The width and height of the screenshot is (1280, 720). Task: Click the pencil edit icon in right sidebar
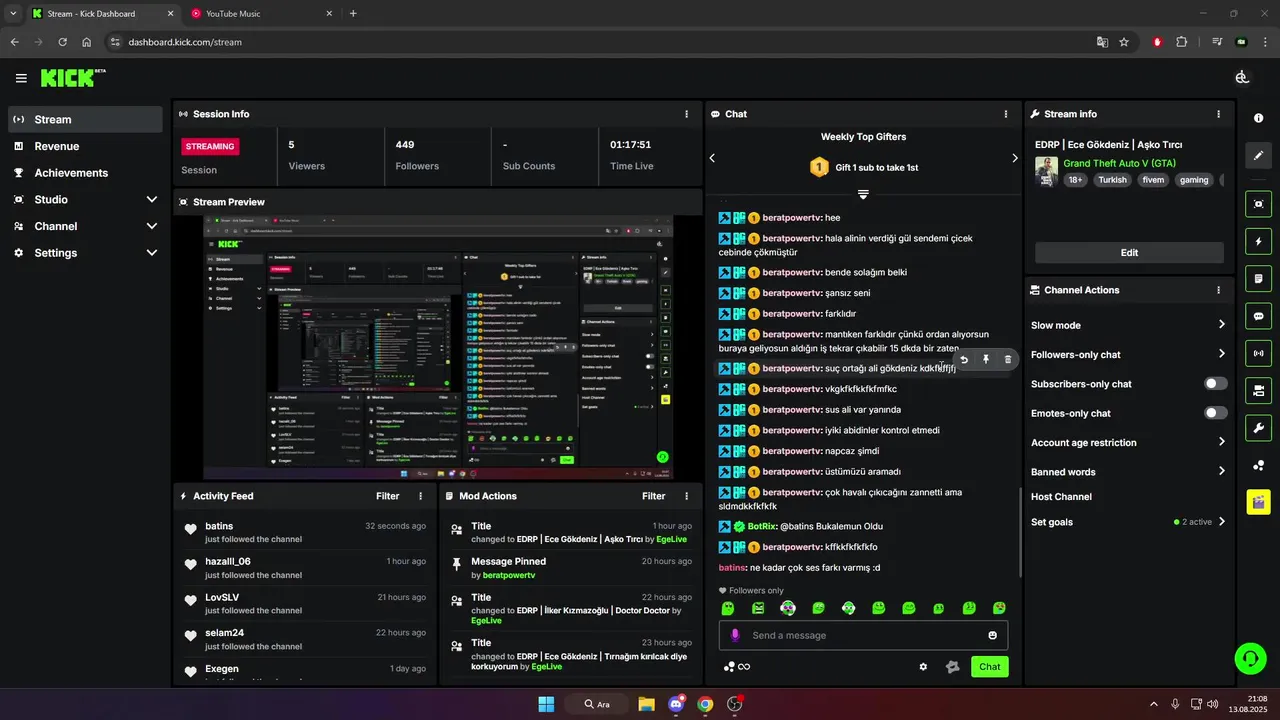1258,155
